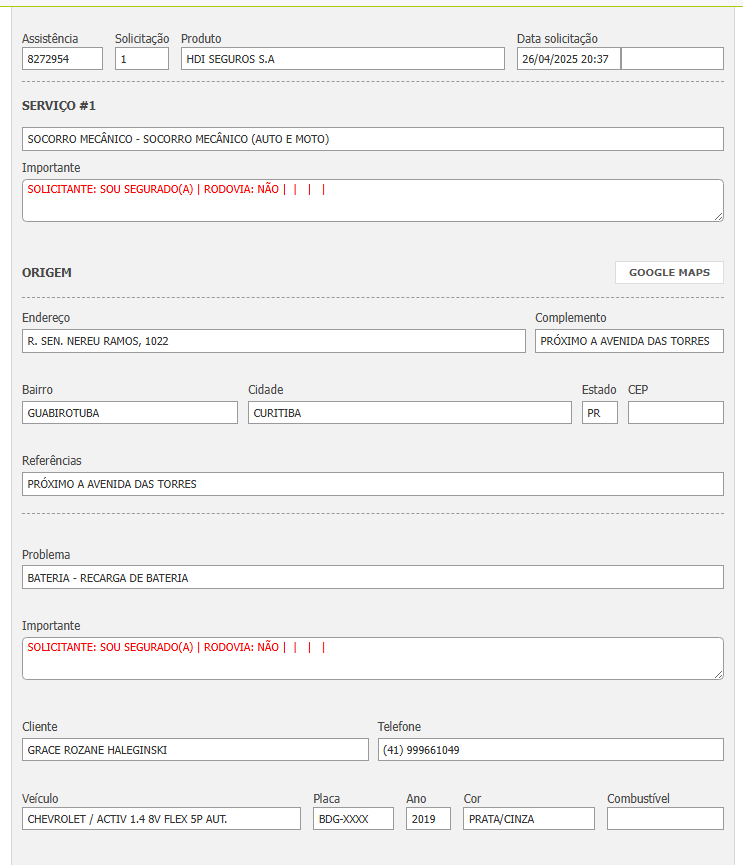Open the Google Maps button
This screenshot has width=743, height=865.
coord(669,273)
